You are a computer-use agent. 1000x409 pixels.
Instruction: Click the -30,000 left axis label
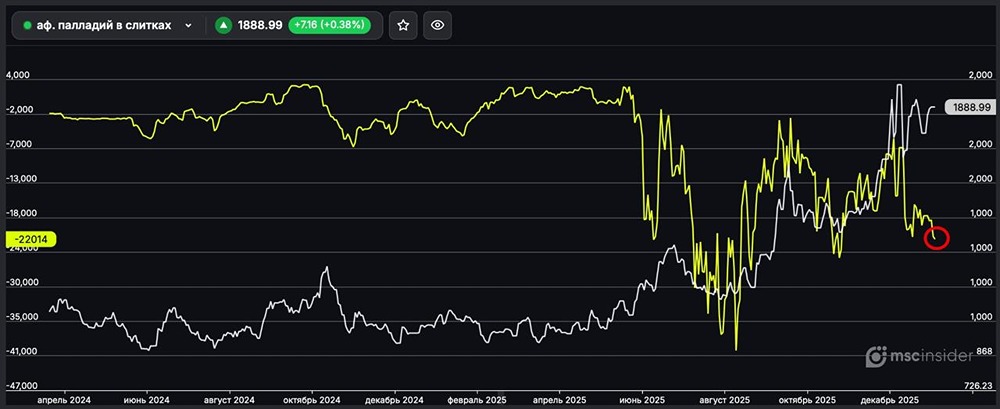pyautogui.click(x=20, y=282)
